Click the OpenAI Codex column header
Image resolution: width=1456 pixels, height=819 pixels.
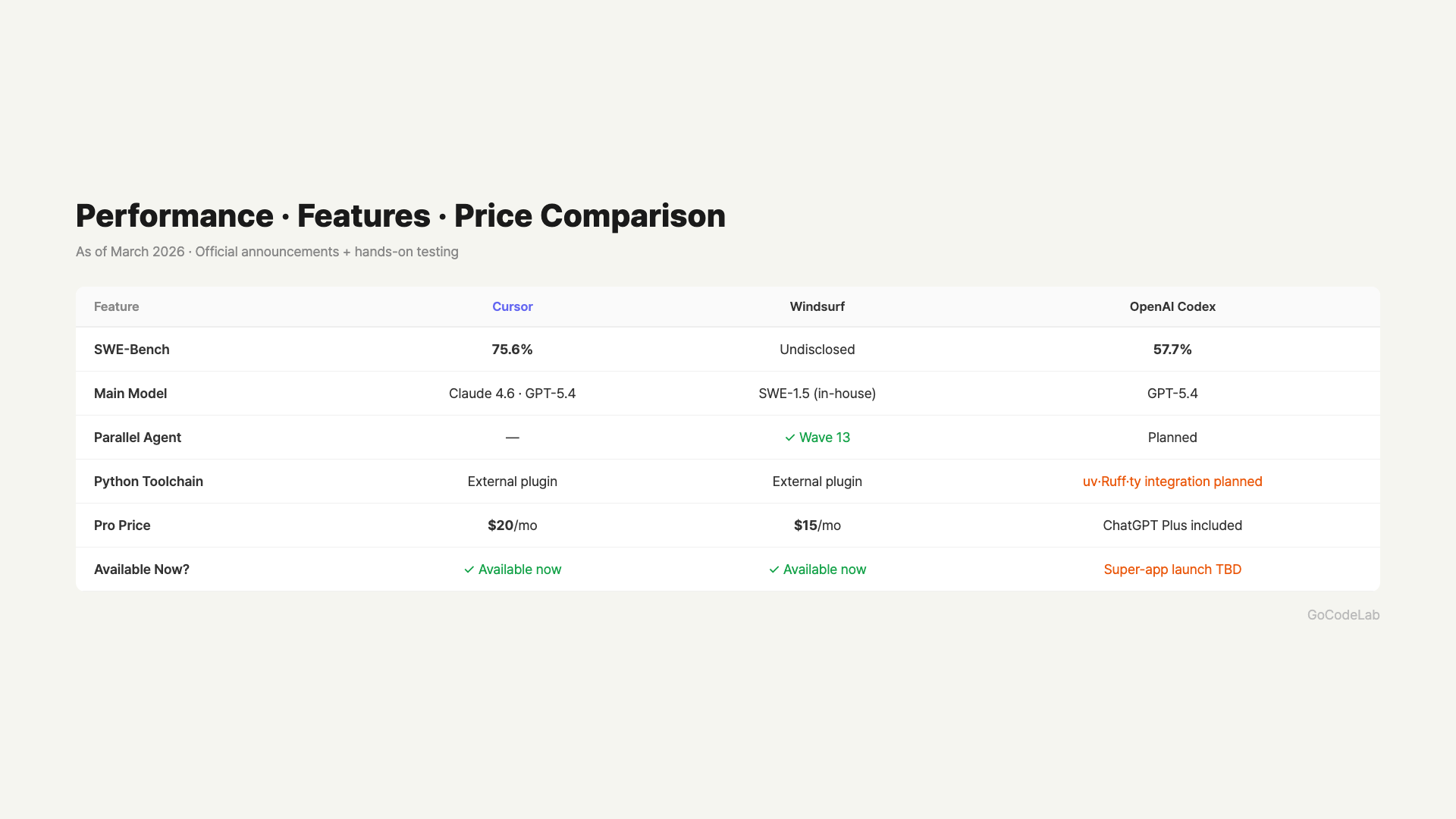pos(1172,306)
